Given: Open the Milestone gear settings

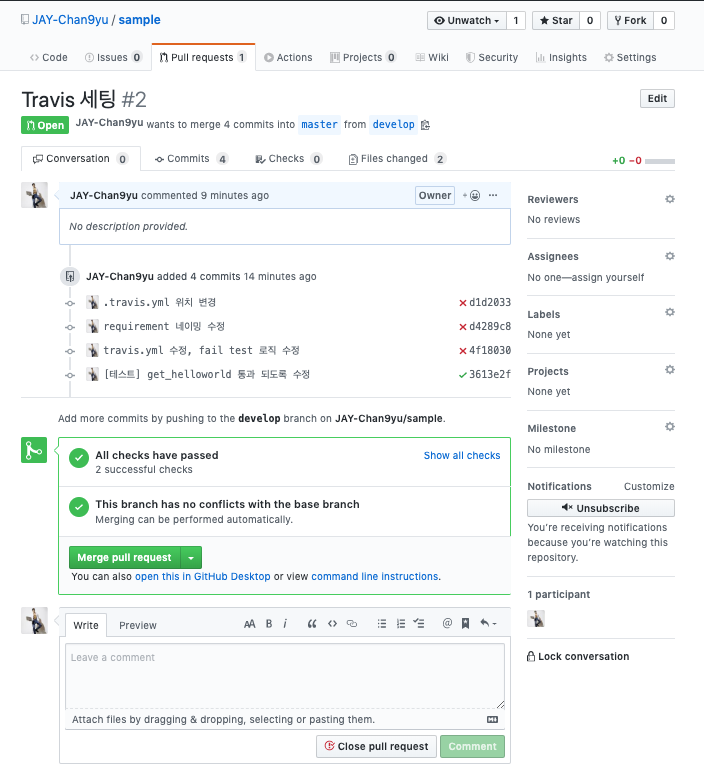Looking at the screenshot, I should pos(670,427).
